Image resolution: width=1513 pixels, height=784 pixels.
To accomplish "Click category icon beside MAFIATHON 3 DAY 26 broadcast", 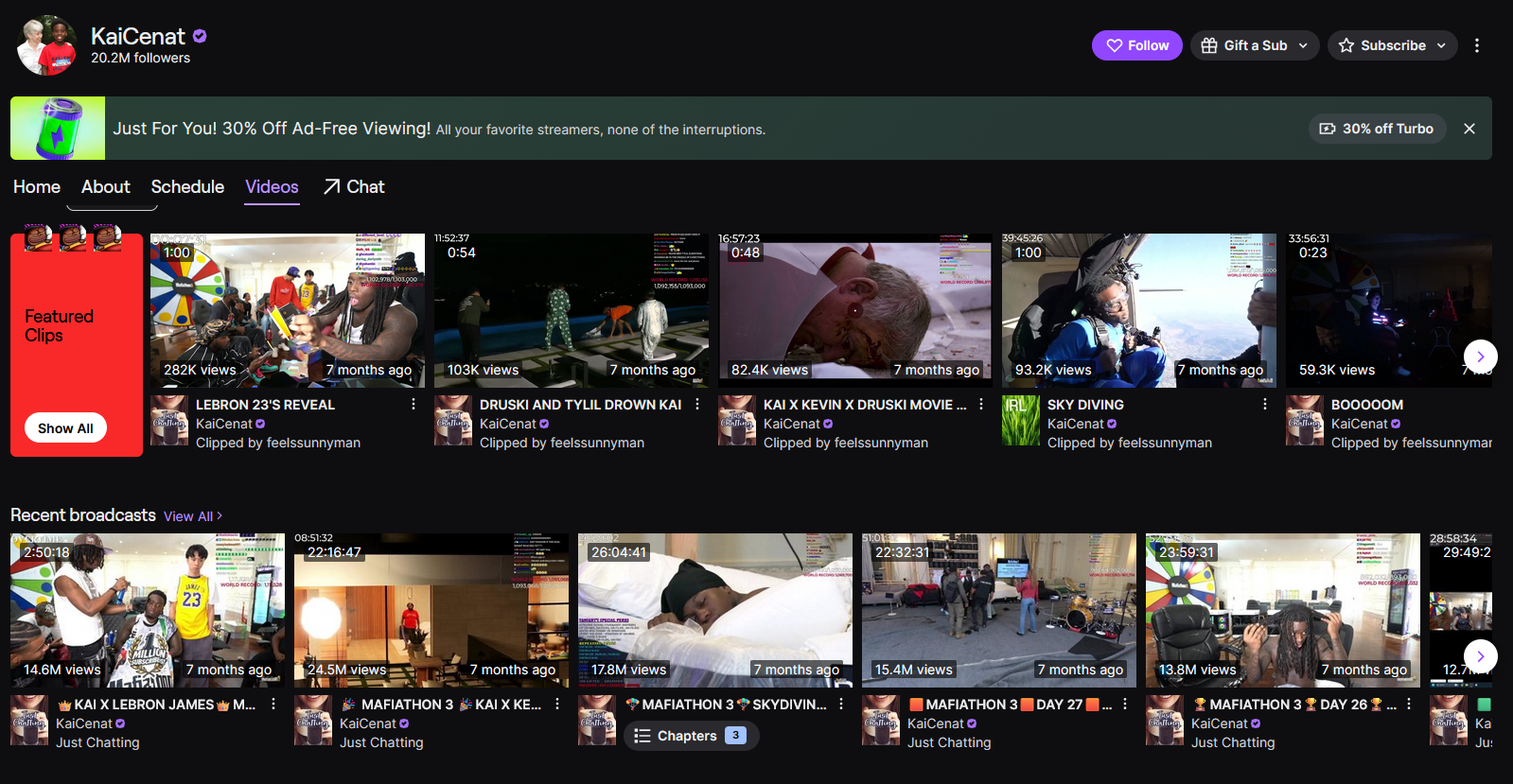I will point(1165,721).
